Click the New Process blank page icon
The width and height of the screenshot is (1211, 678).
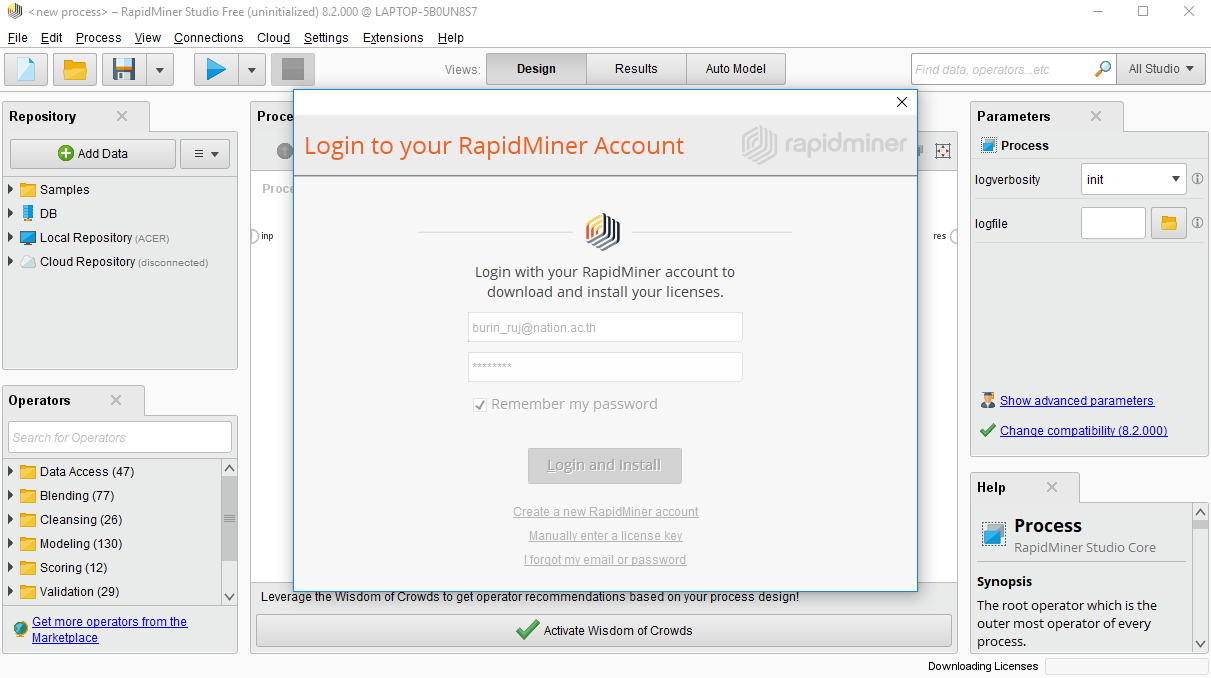(26, 69)
